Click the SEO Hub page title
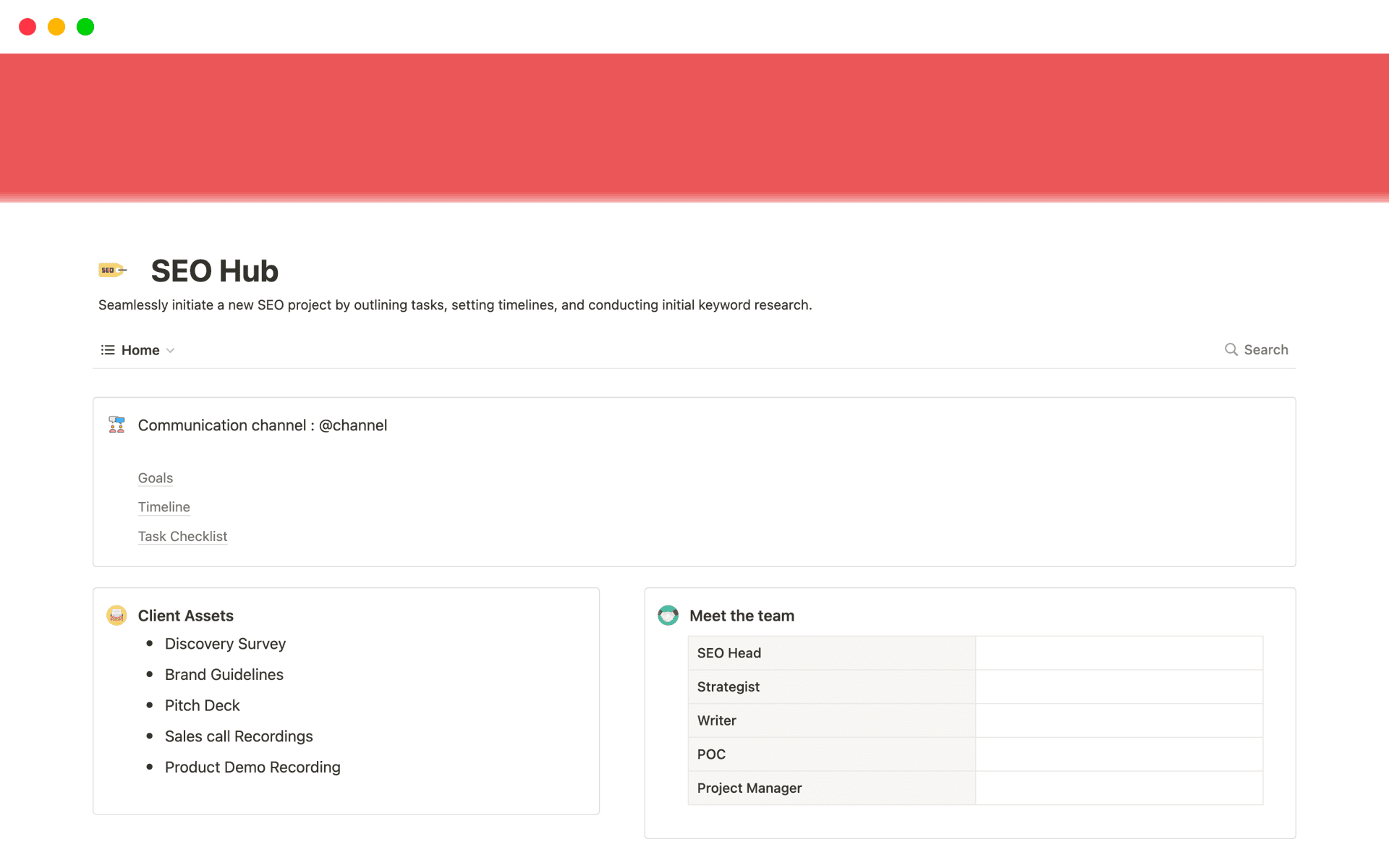 tap(214, 271)
